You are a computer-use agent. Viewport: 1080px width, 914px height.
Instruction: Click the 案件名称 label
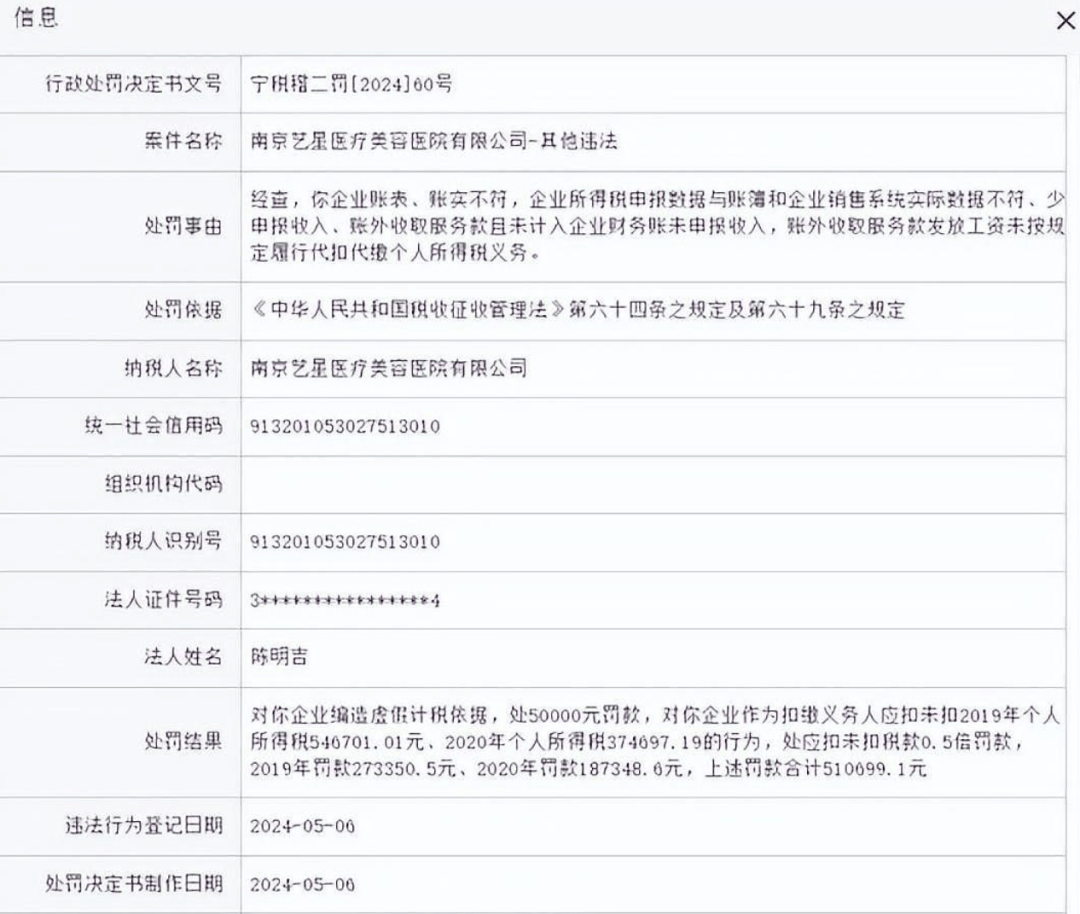click(x=183, y=141)
